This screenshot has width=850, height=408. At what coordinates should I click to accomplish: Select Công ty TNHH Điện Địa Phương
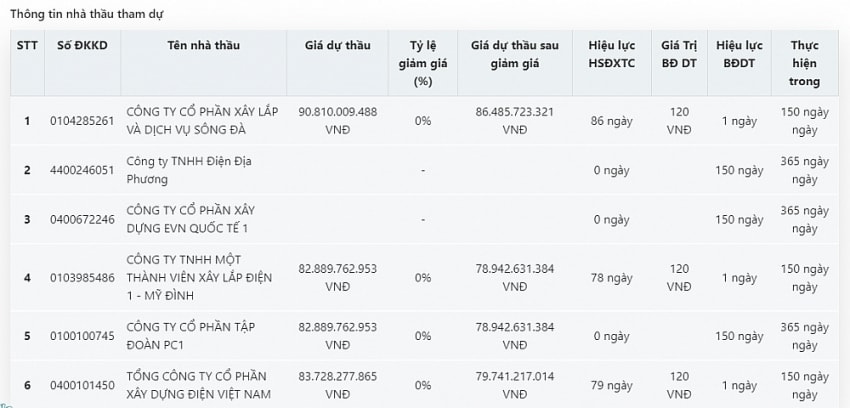pos(189,170)
